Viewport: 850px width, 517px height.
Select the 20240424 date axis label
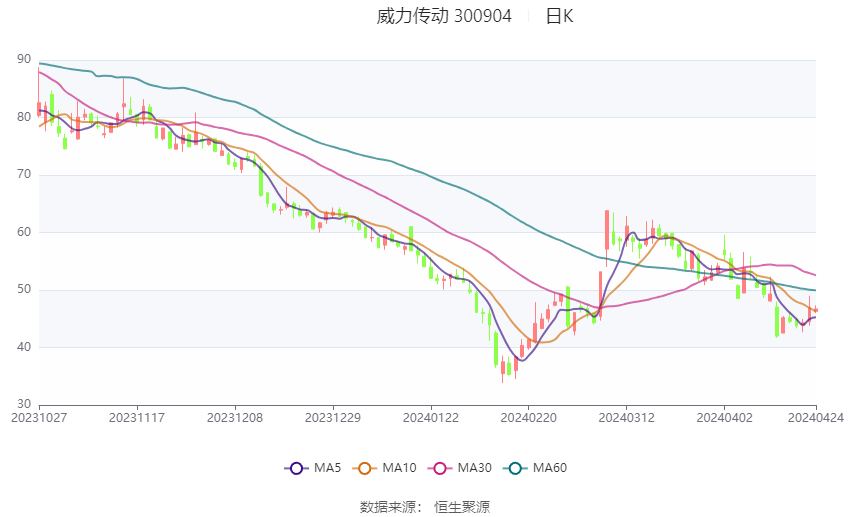point(816,418)
